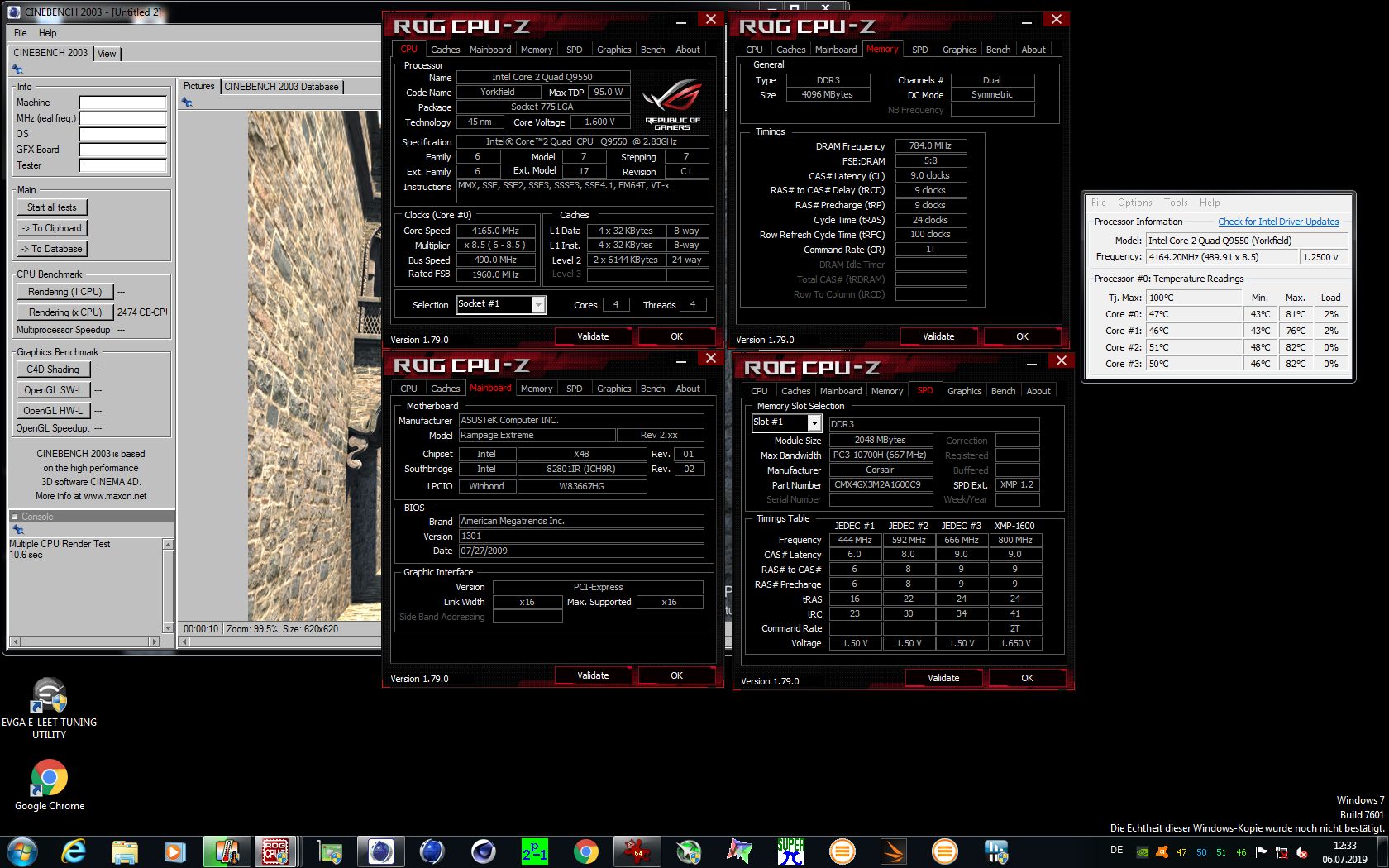1389x868 pixels.
Task: Run OpenGL HW-L benchmark
Action: tap(53, 411)
